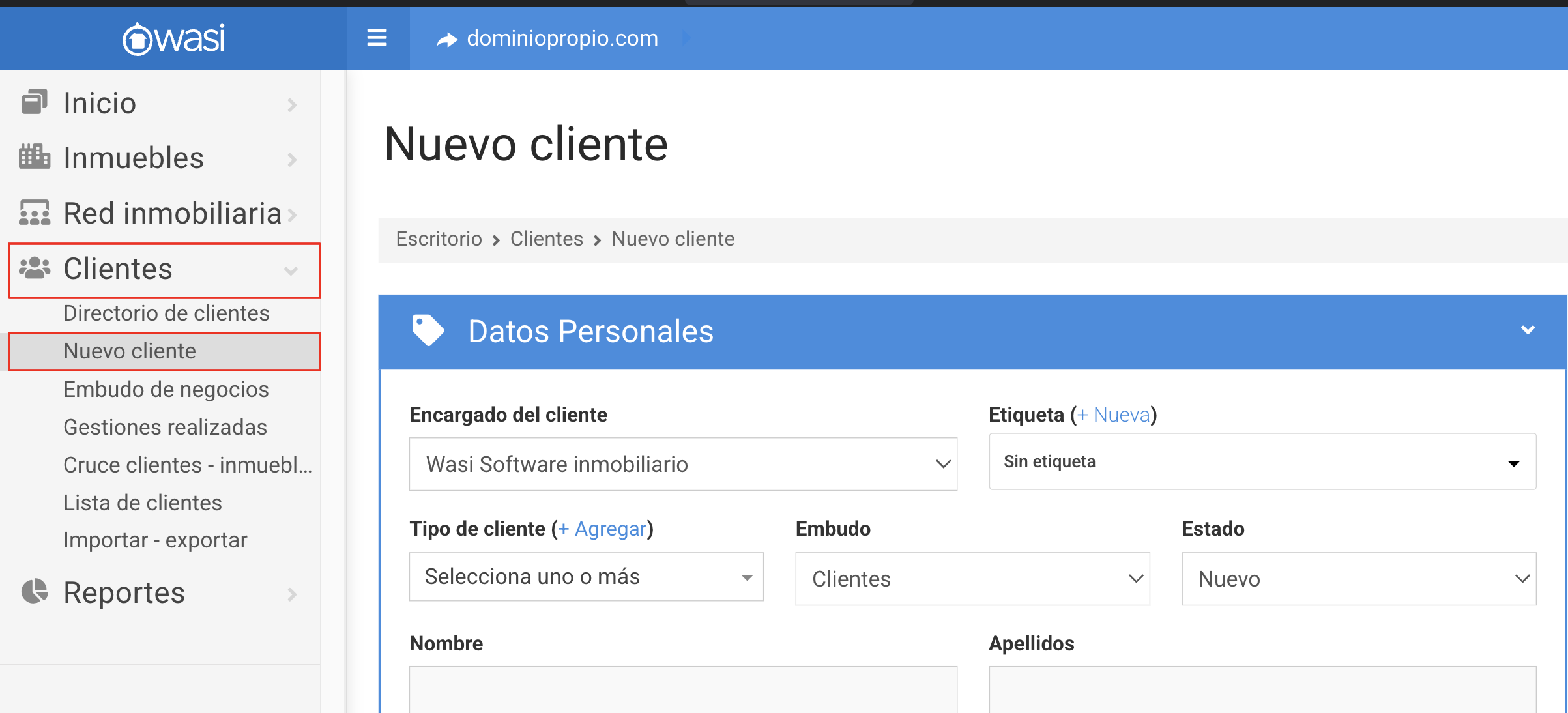Click the Reportes pie chart icon
The height and width of the screenshot is (713, 1568).
(34, 592)
